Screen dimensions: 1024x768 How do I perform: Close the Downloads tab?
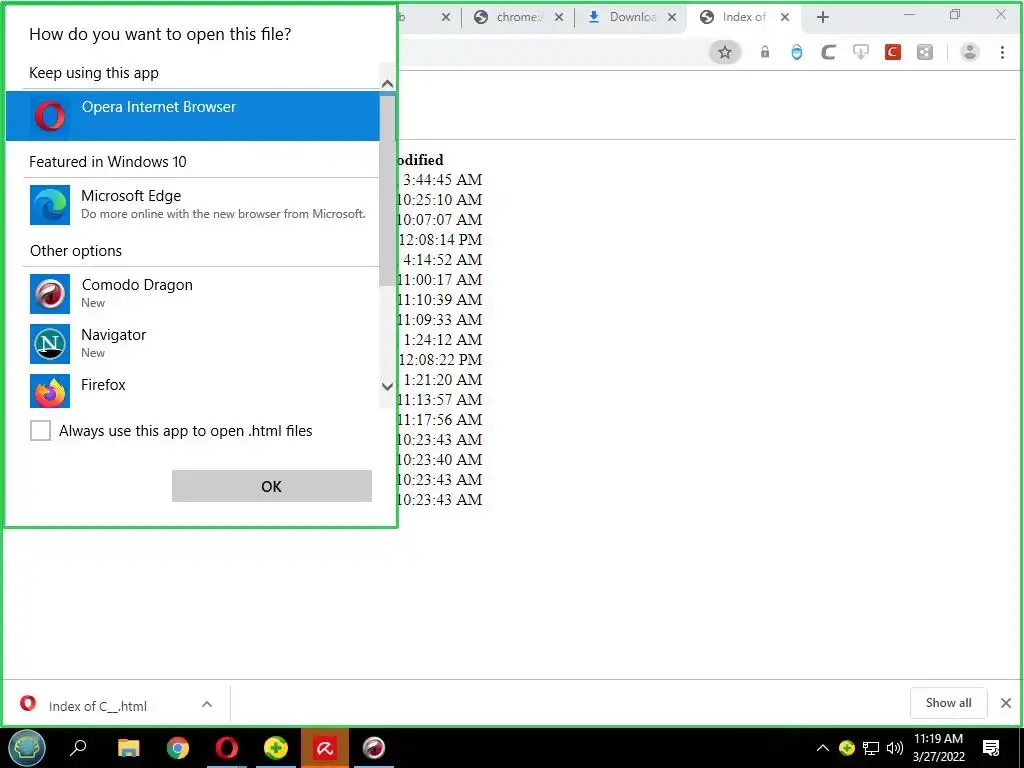tap(672, 18)
